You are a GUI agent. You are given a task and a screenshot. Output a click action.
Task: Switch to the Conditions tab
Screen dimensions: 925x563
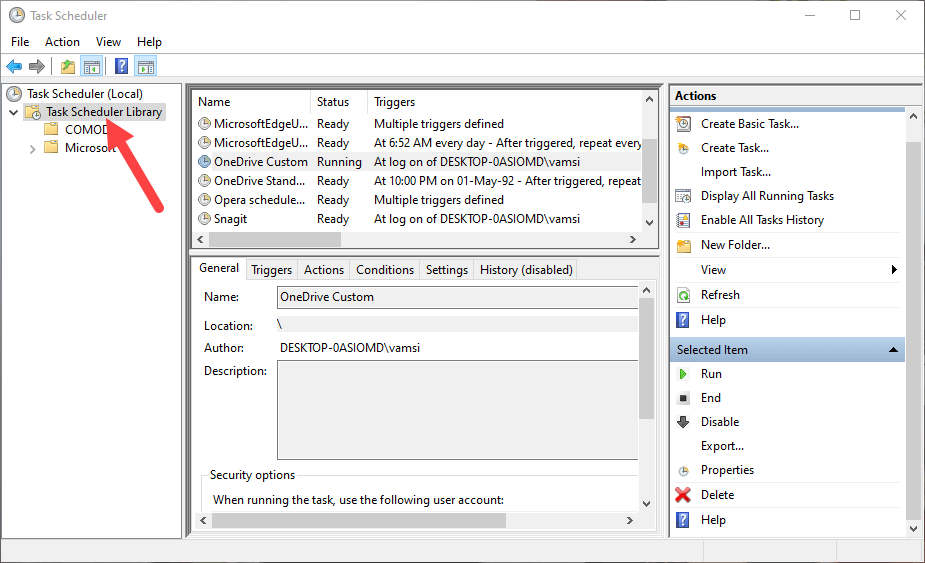(385, 270)
